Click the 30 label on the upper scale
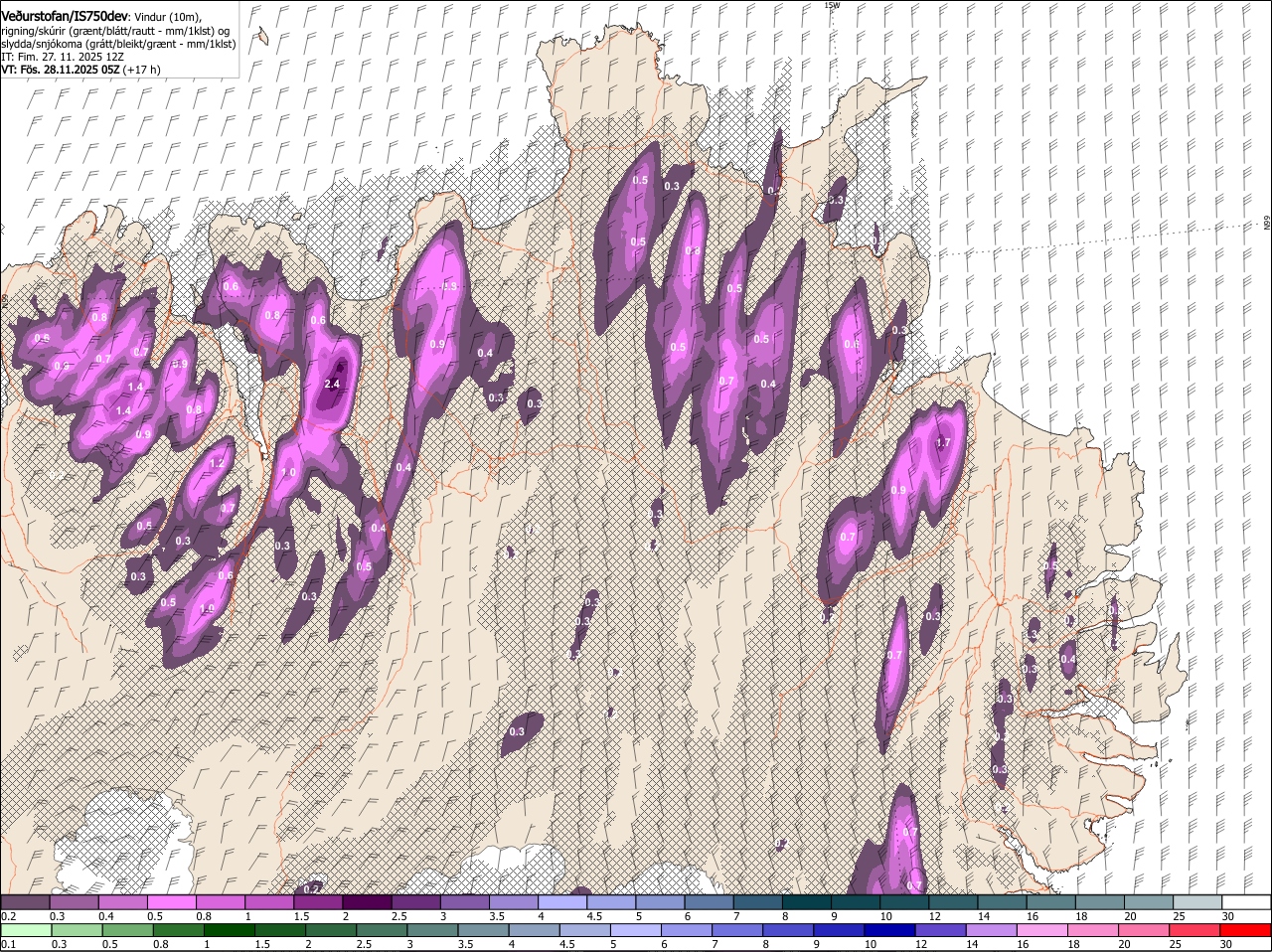Screen dimensions: 1272x952 point(1227,916)
